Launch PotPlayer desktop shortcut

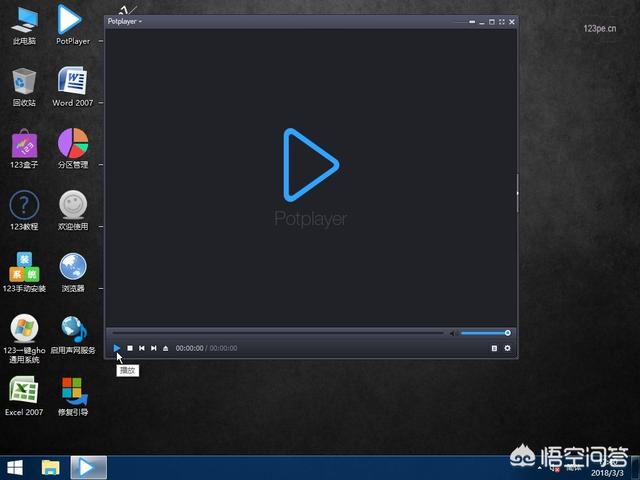73,24
